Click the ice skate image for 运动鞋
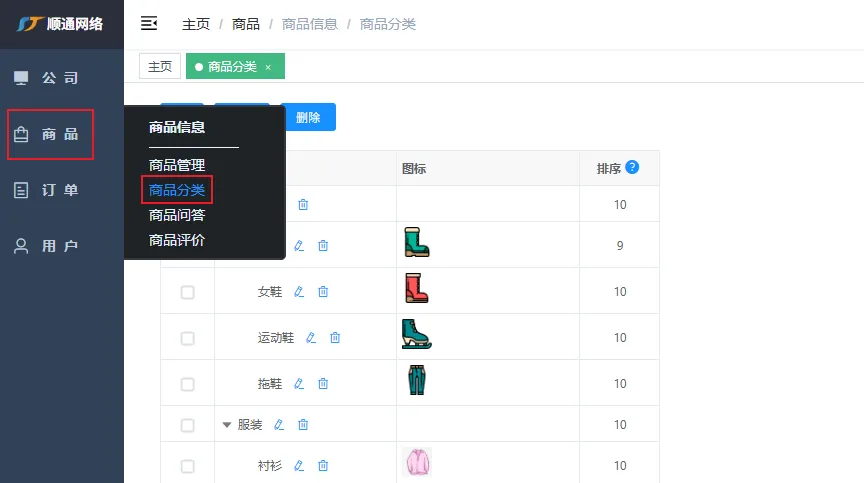The image size is (864, 483). pyautogui.click(x=416, y=336)
